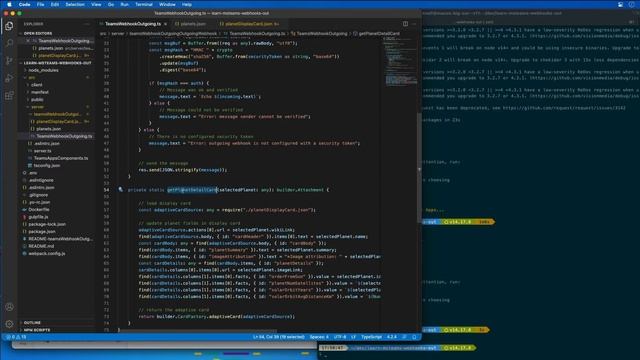Open the Terminal menu
The width and height of the screenshot is (640, 360).
pos(144,4)
